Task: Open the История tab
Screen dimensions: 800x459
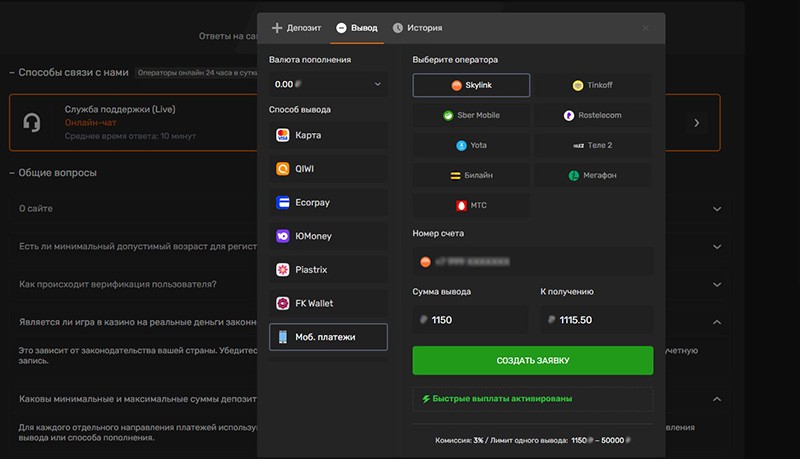Action: (417, 28)
